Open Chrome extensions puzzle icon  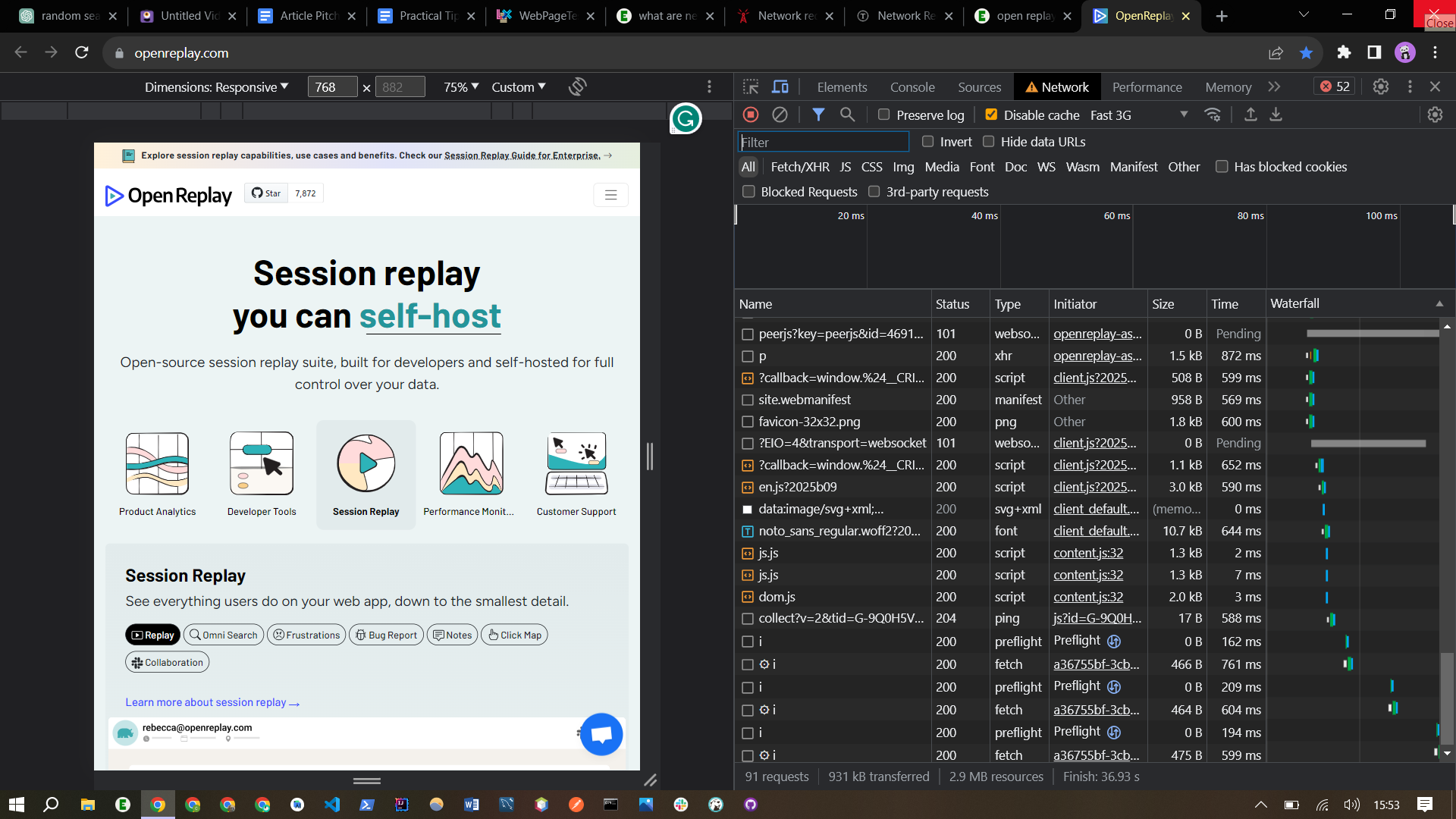tap(1344, 52)
